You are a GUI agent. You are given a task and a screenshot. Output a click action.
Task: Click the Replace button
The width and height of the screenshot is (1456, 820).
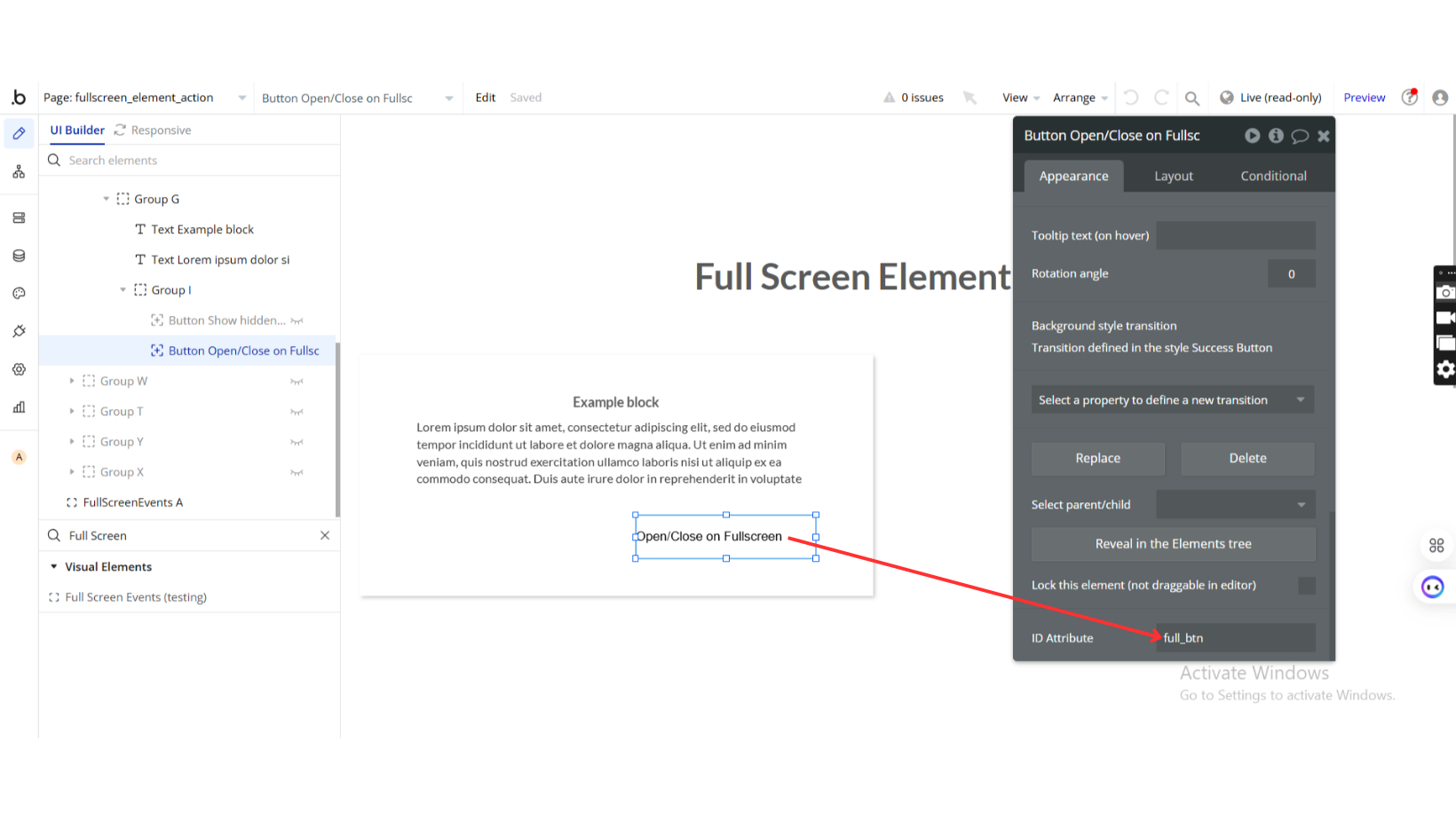pyautogui.click(x=1097, y=458)
